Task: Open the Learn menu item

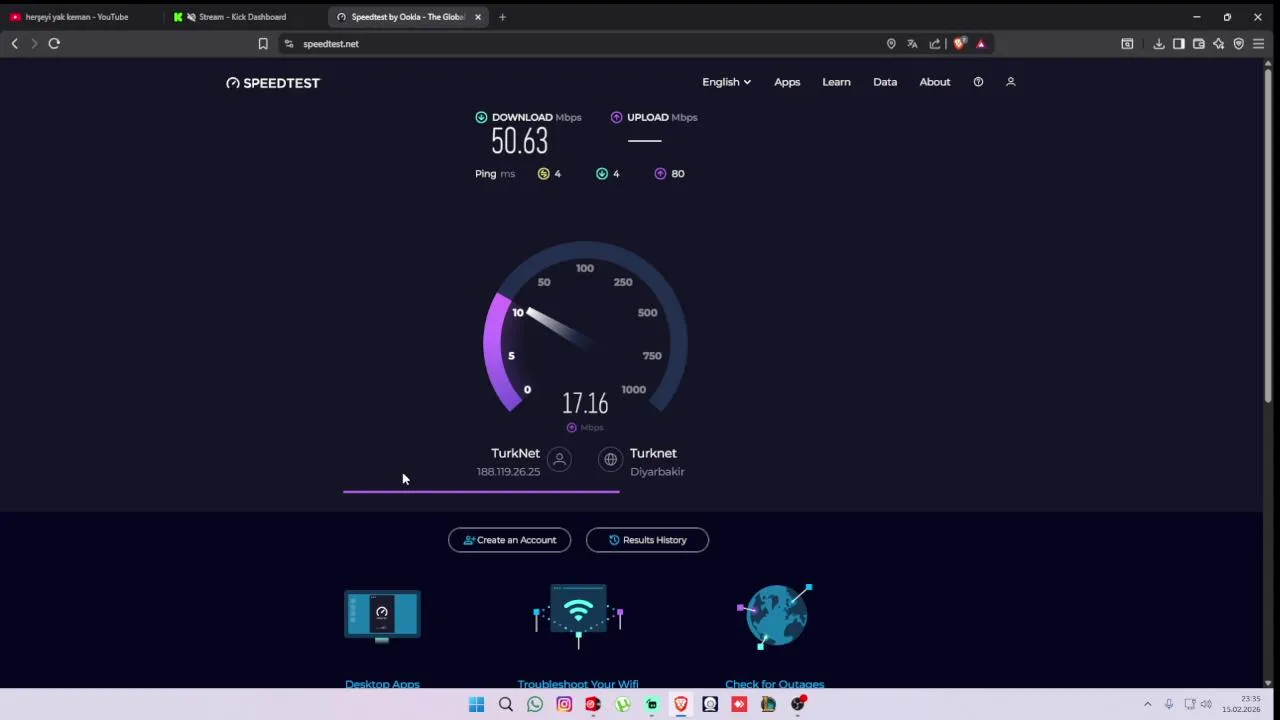Action: click(836, 82)
